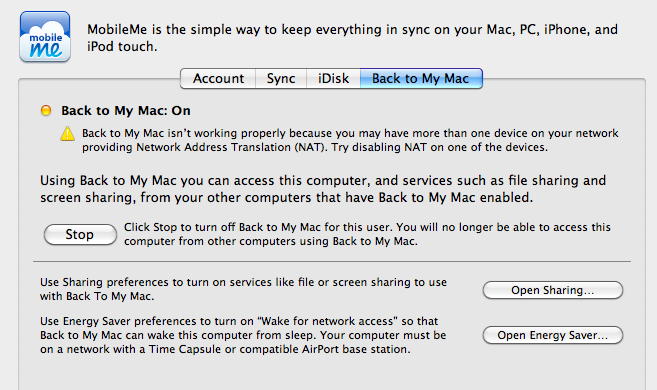Click the 'Time Capsule or compatible AirPort' line
The image size is (657, 390).
click(x=225, y=349)
